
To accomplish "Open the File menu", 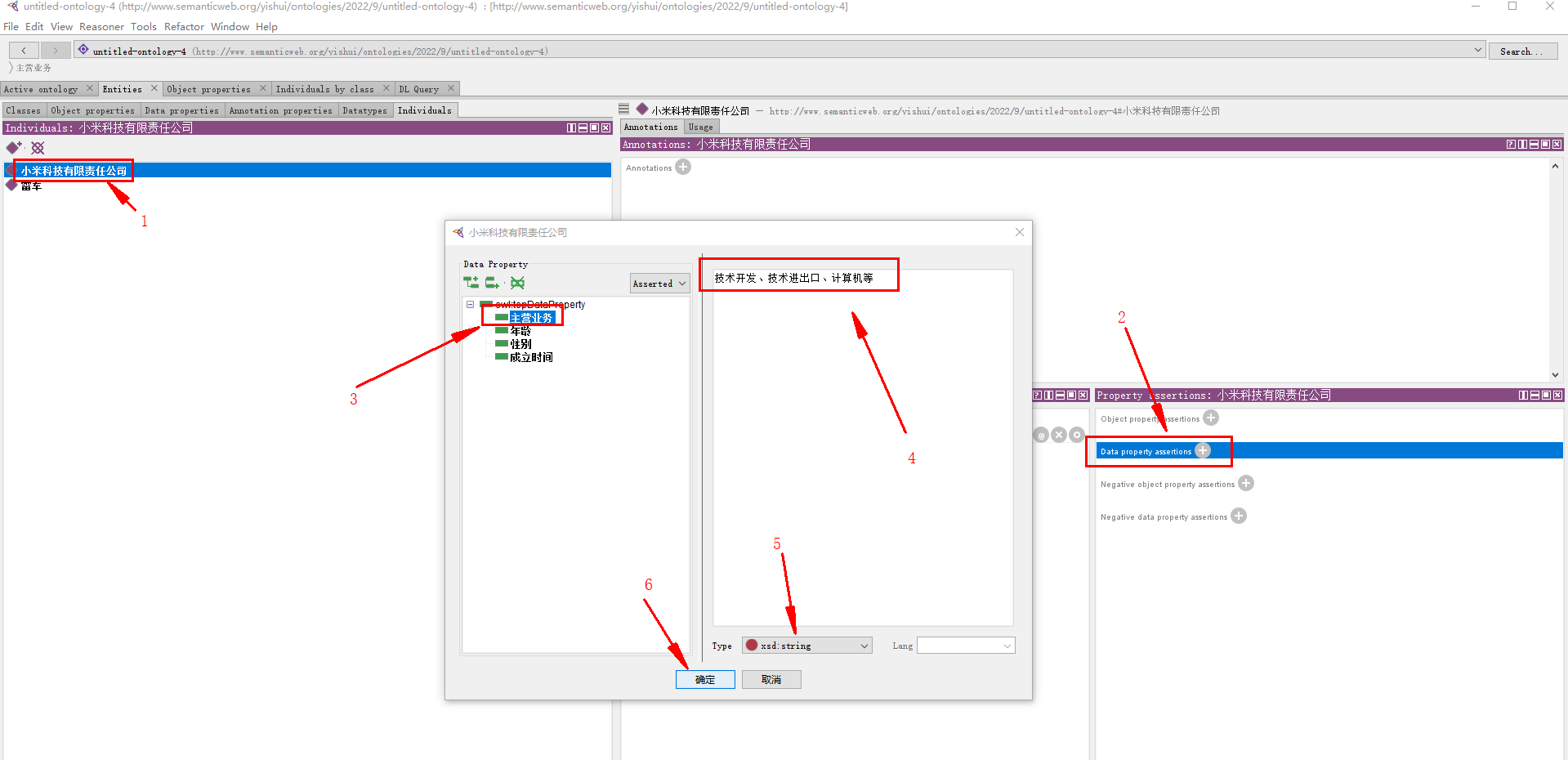I will pyautogui.click(x=11, y=27).
